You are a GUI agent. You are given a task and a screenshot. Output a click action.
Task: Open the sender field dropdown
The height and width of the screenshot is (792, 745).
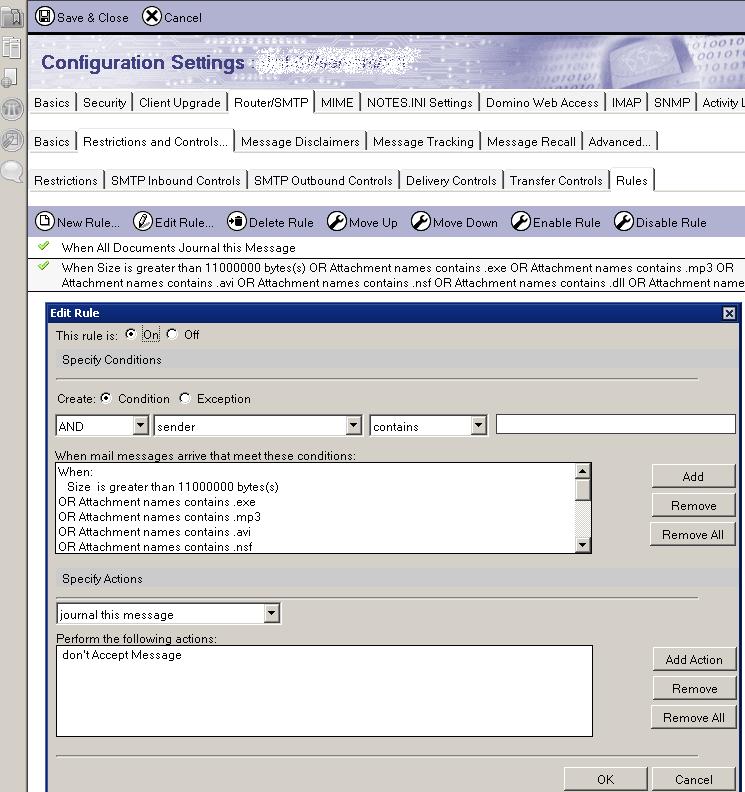click(354, 425)
